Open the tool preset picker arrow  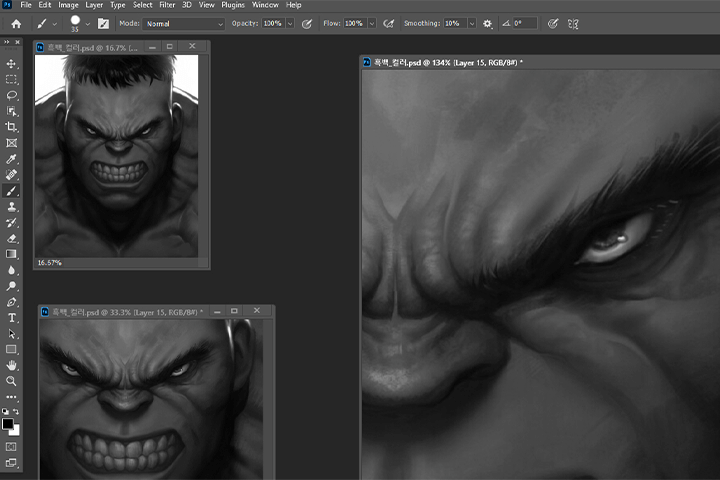(x=55, y=24)
